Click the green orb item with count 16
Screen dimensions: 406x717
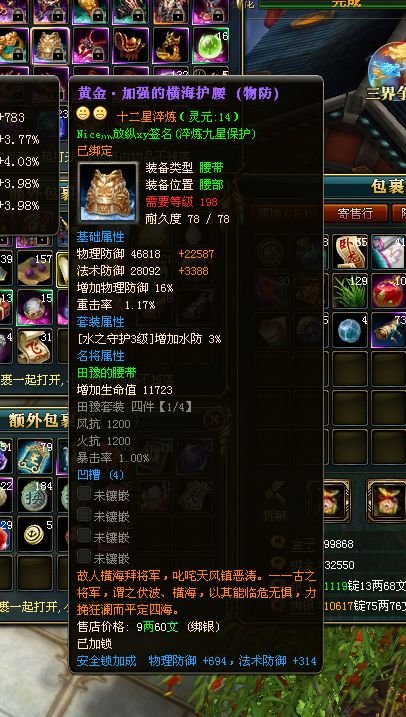(210, 45)
